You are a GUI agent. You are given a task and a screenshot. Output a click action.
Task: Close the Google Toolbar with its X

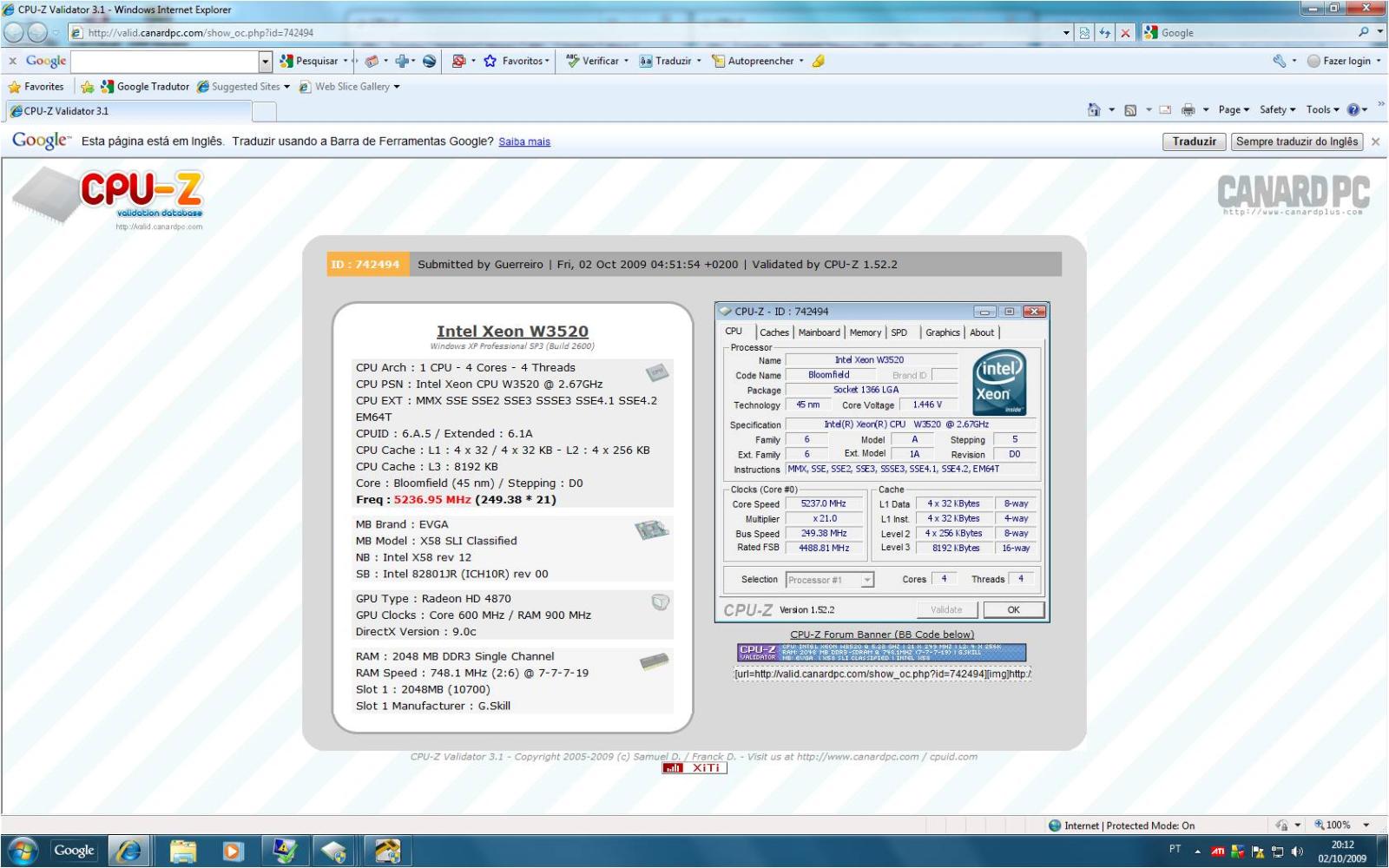(x=12, y=61)
